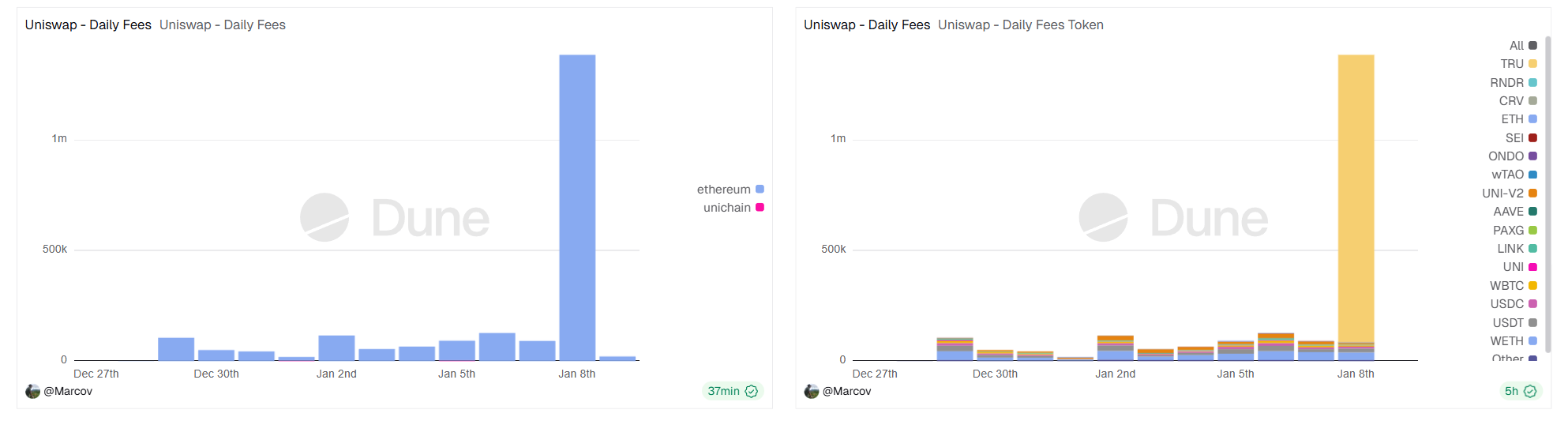The height and width of the screenshot is (421, 1568).
Task: Open the Uniswap - Daily Fees Token title link
Action: (1020, 25)
